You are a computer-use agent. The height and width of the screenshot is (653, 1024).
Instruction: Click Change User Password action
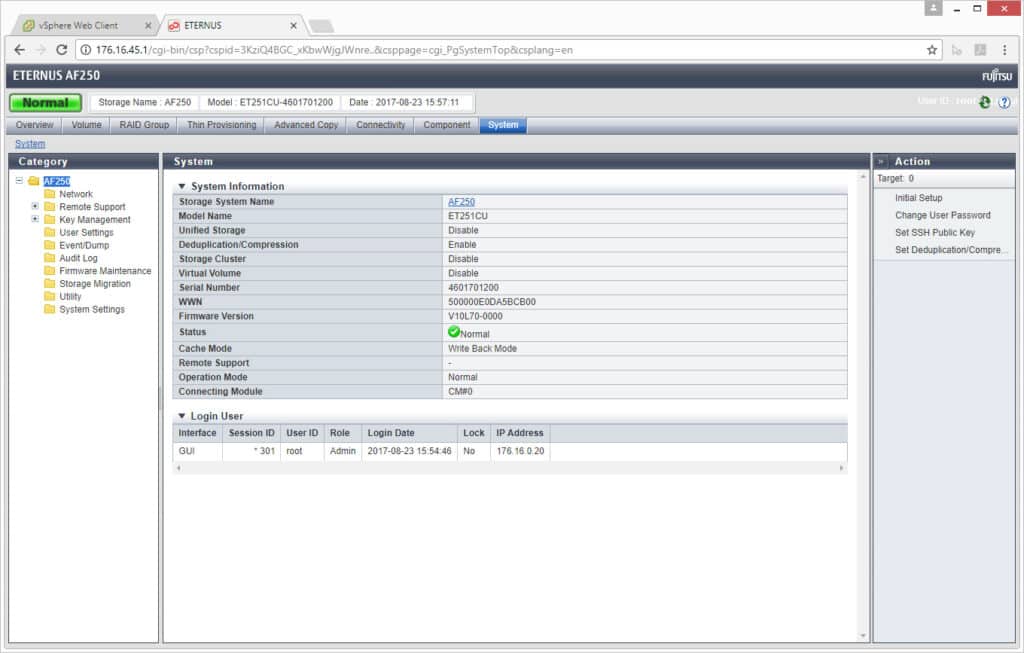tap(942, 215)
